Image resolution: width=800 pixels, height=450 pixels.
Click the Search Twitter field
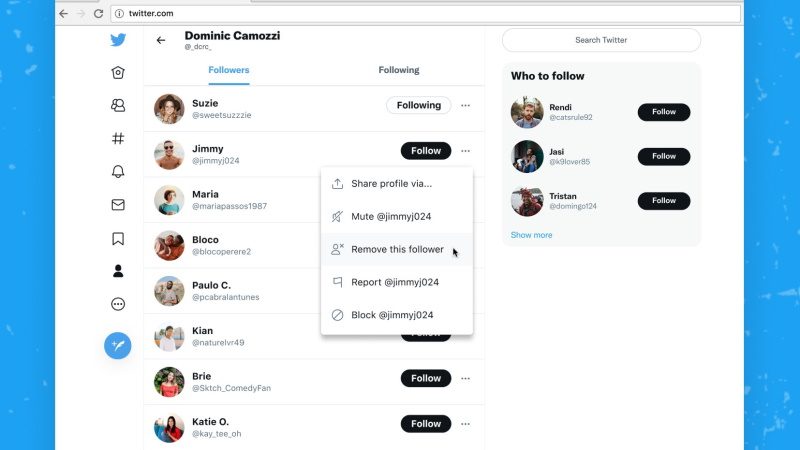(601, 40)
